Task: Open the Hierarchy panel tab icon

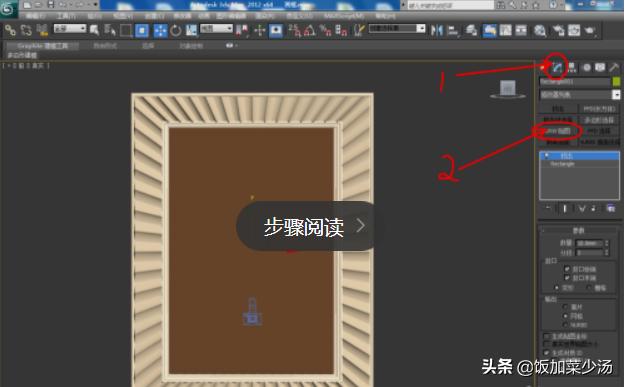Action: tap(572, 67)
